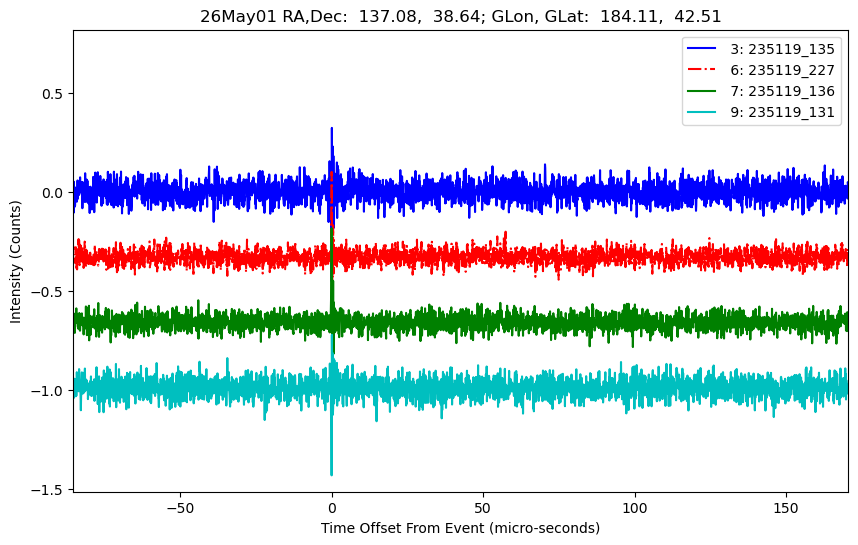Click the plot title with RA,Dec coordinates
Screen dimensions: 858x545
[461, 16]
